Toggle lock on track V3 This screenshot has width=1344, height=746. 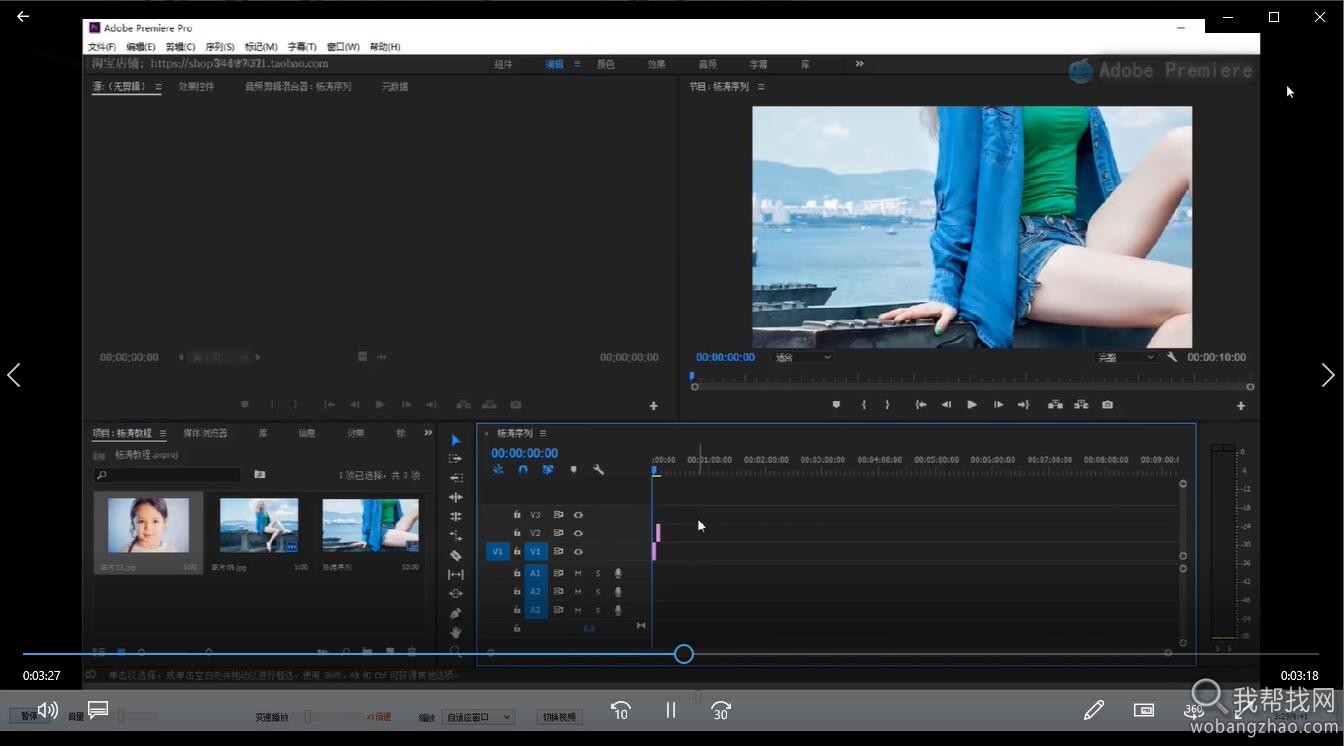517,515
